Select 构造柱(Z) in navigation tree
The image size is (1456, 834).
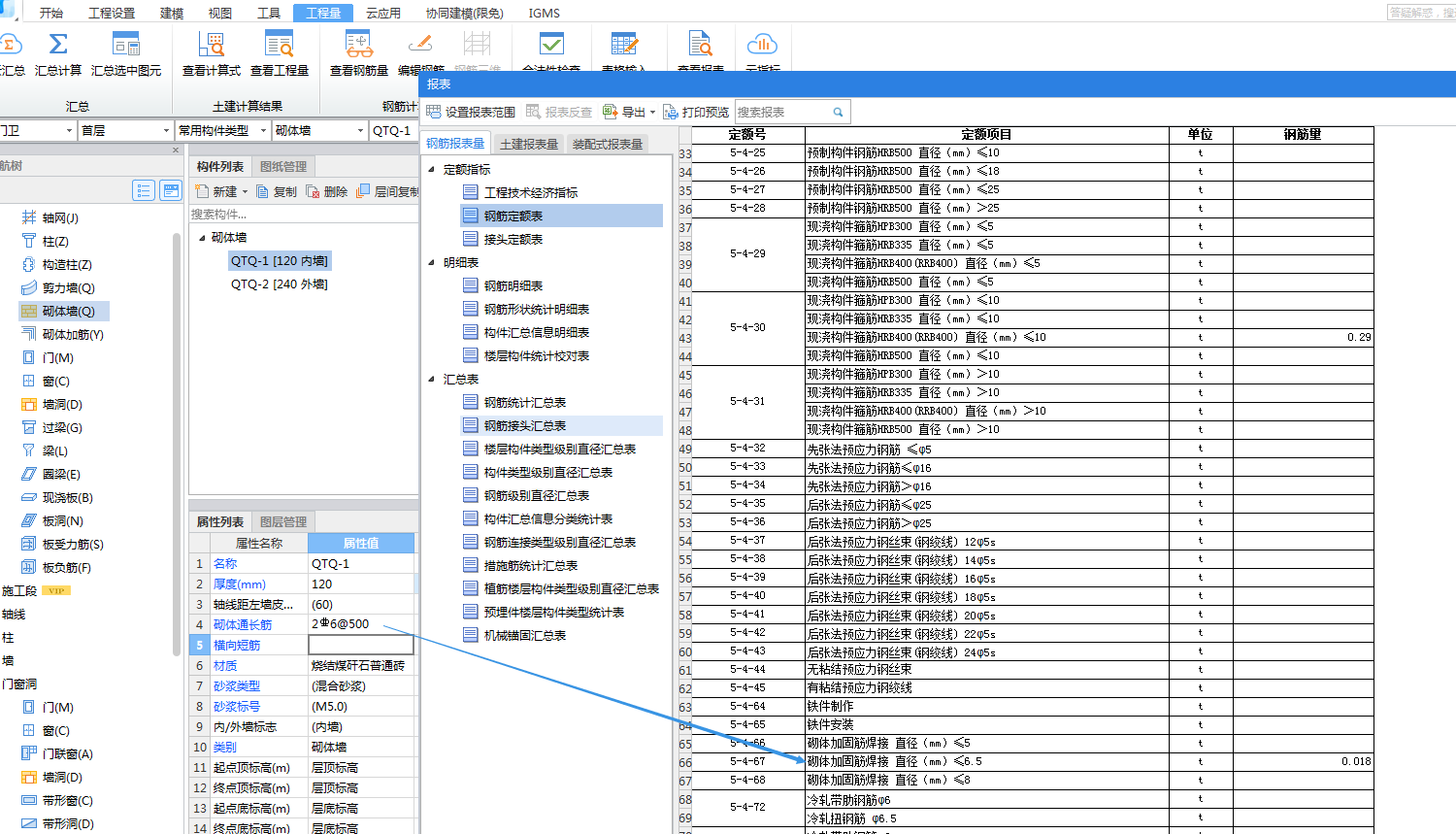(x=67, y=264)
